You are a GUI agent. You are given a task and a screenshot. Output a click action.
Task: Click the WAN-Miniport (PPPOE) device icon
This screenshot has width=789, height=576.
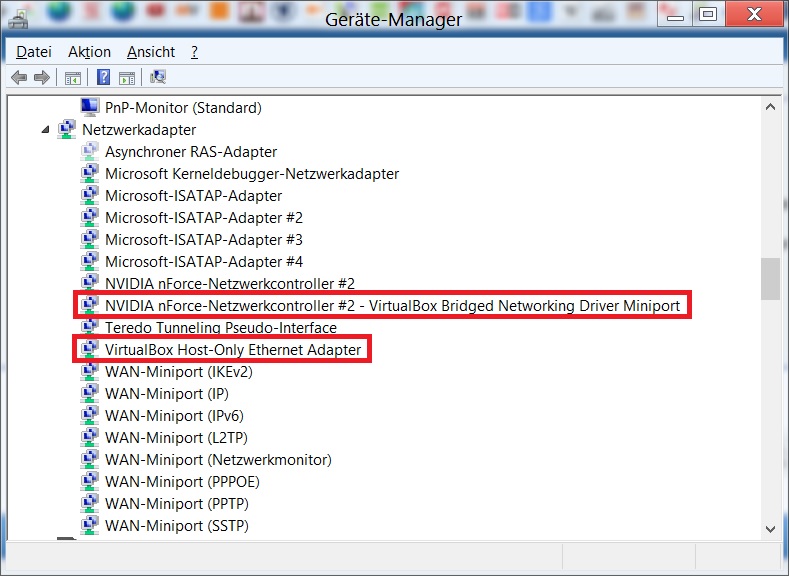point(90,481)
